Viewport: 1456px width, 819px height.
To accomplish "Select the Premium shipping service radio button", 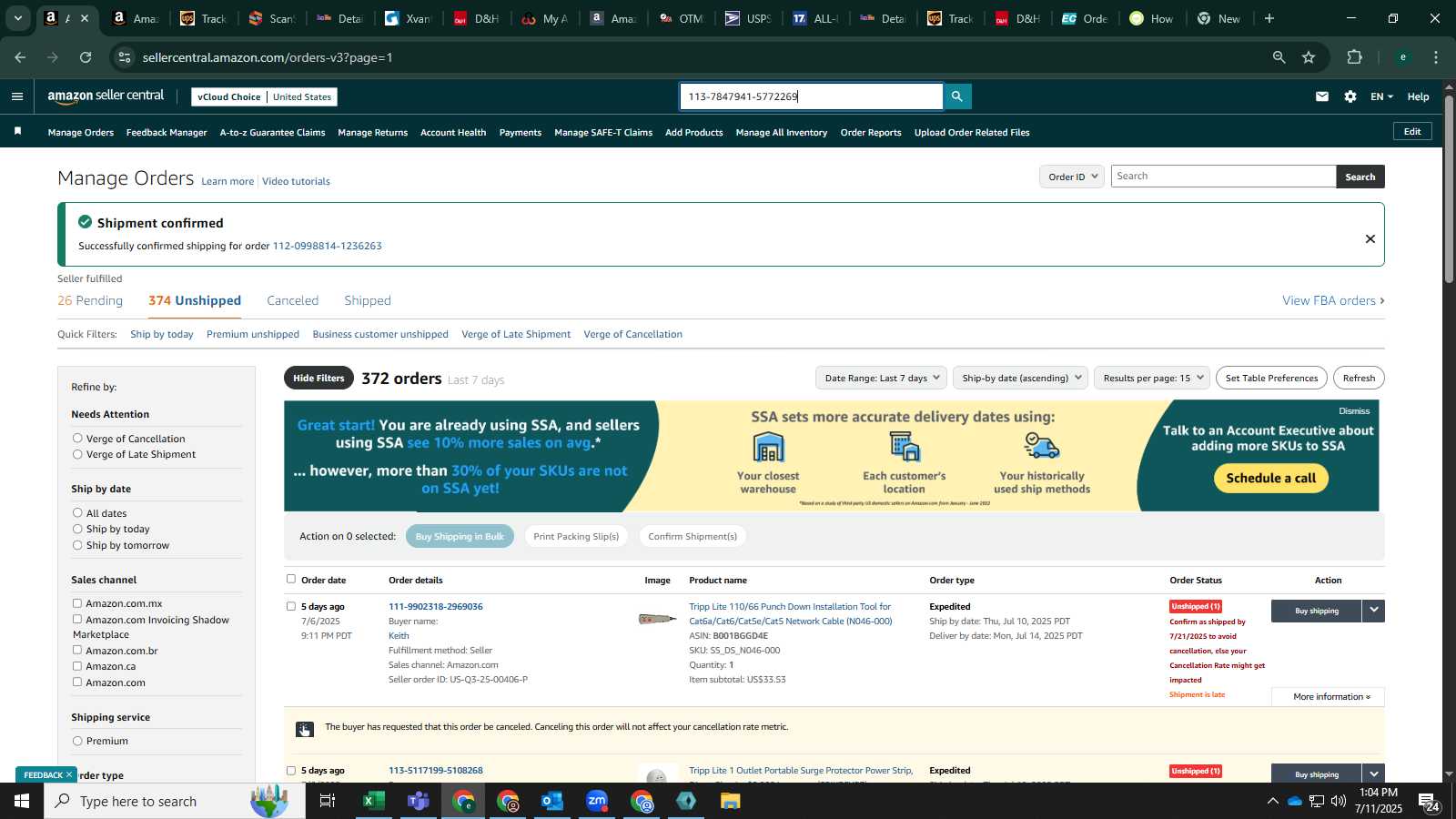I will click(77, 741).
